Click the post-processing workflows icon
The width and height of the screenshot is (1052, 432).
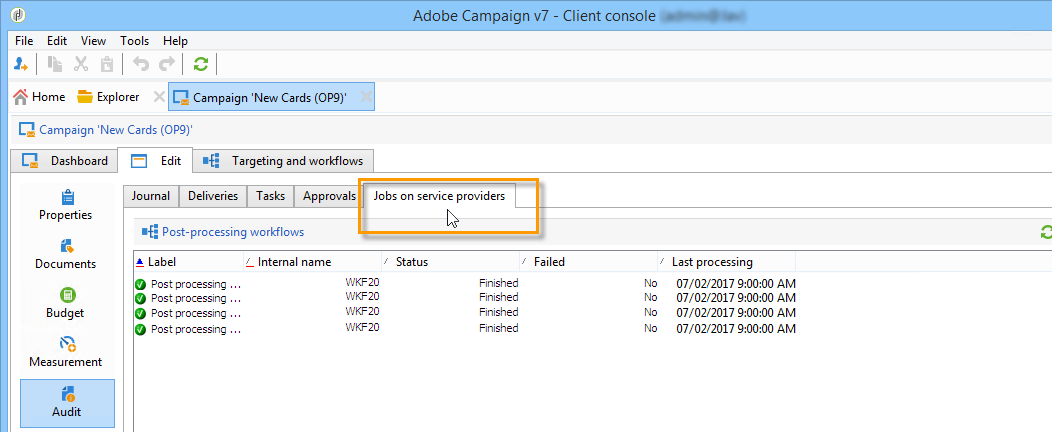(x=149, y=232)
